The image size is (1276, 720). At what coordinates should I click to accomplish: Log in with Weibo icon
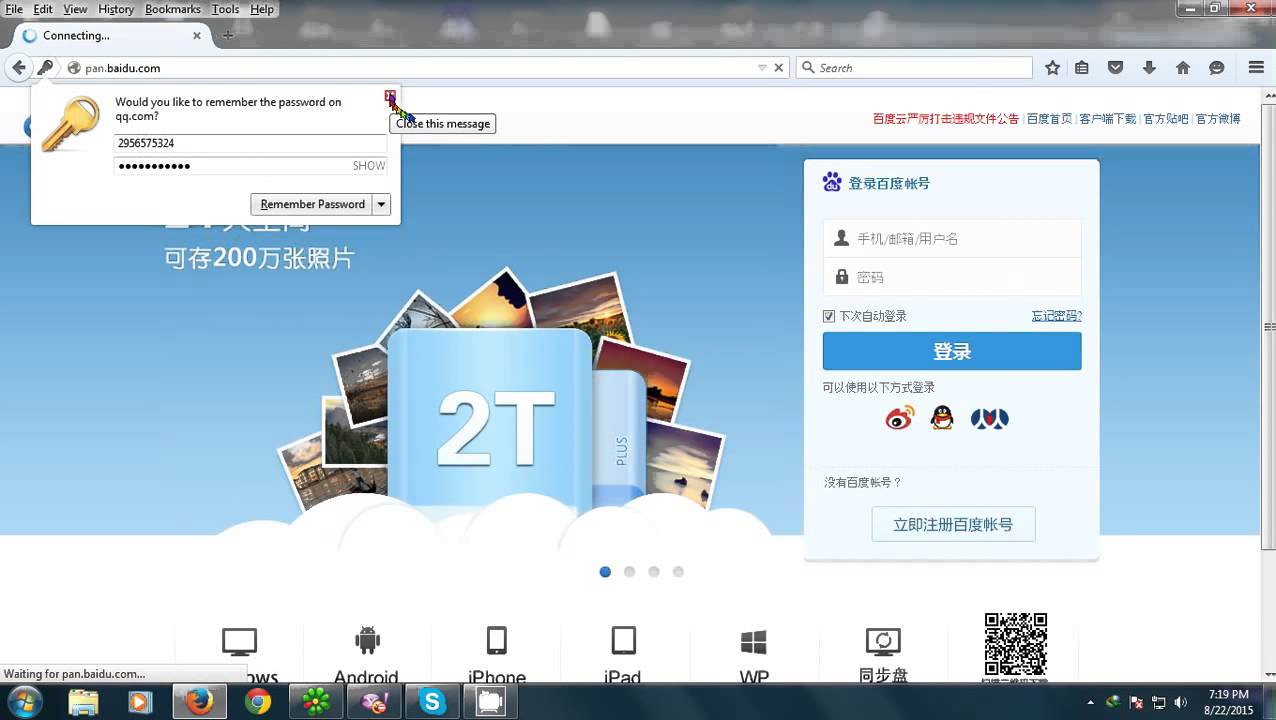click(x=900, y=418)
